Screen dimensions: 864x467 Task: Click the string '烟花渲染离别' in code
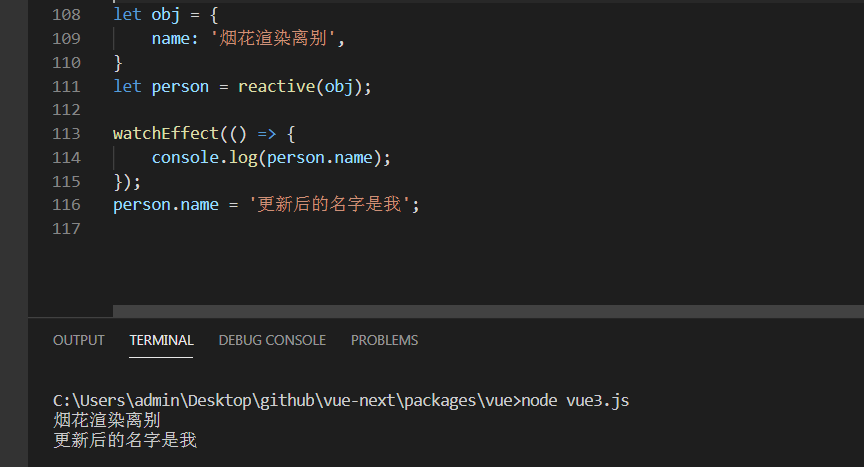click(x=278, y=39)
